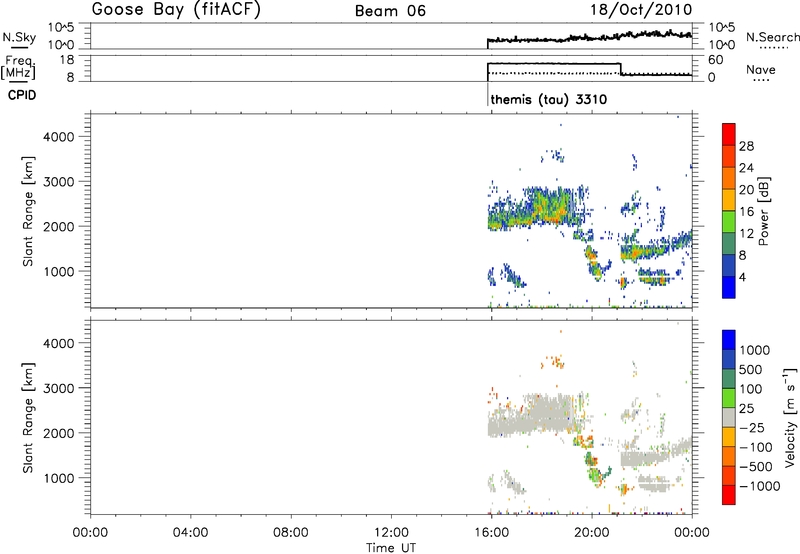Click the '08:00' time tick label
Screen dimensions: 800x554
291,533
